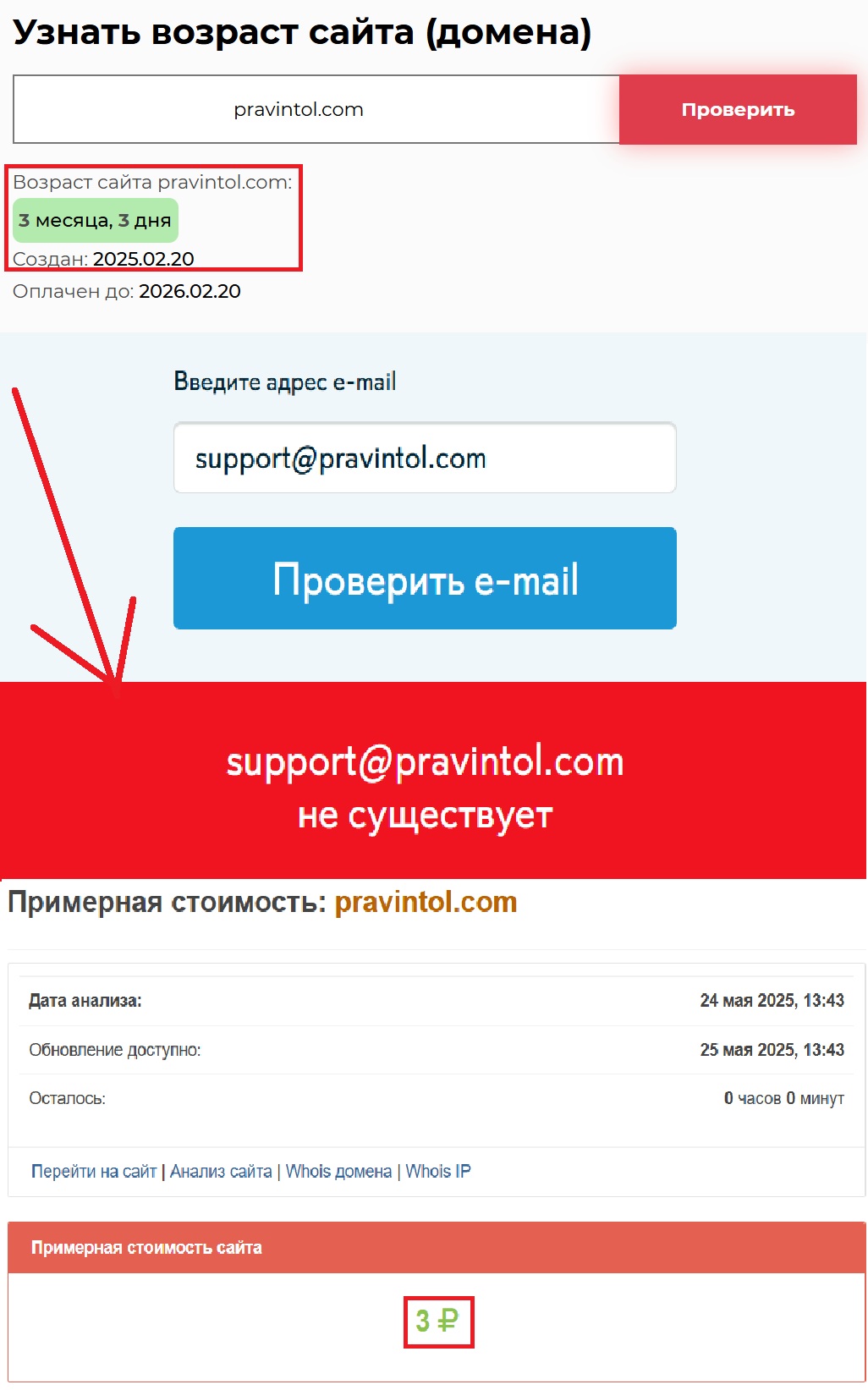The width and height of the screenshot is (868, 1390).
Task: Click the e-mail address input field
Action: 425,458
